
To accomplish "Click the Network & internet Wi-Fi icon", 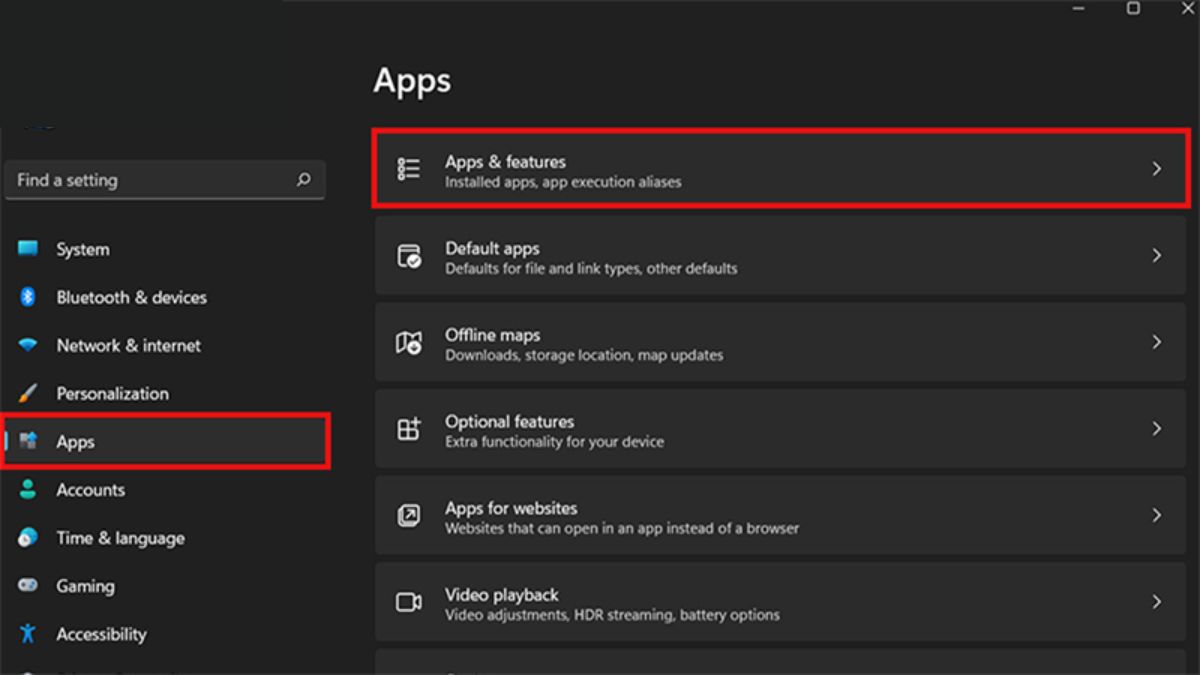I will coord(28,345).
